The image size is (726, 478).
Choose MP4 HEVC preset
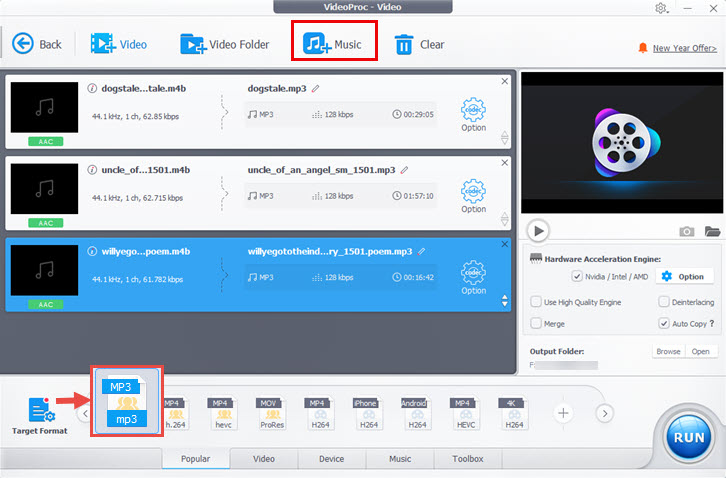(x=466, y=413)
